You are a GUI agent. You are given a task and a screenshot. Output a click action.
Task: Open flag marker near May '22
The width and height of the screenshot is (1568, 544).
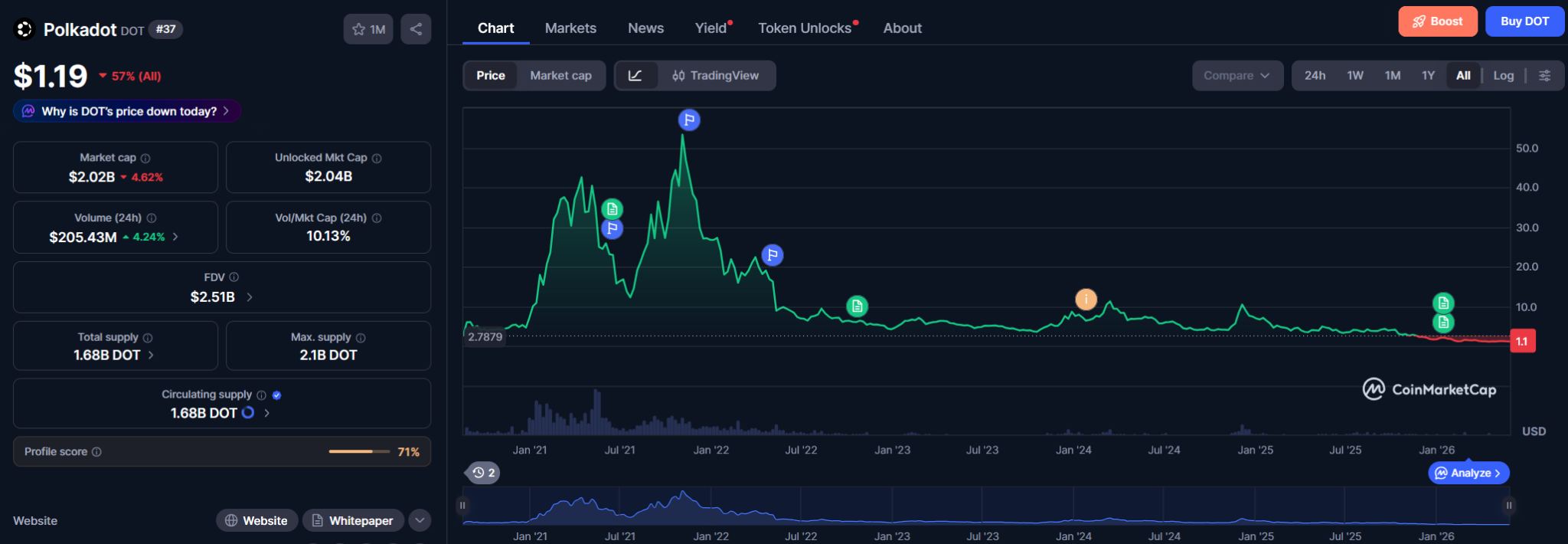click(x=773, y=255)
